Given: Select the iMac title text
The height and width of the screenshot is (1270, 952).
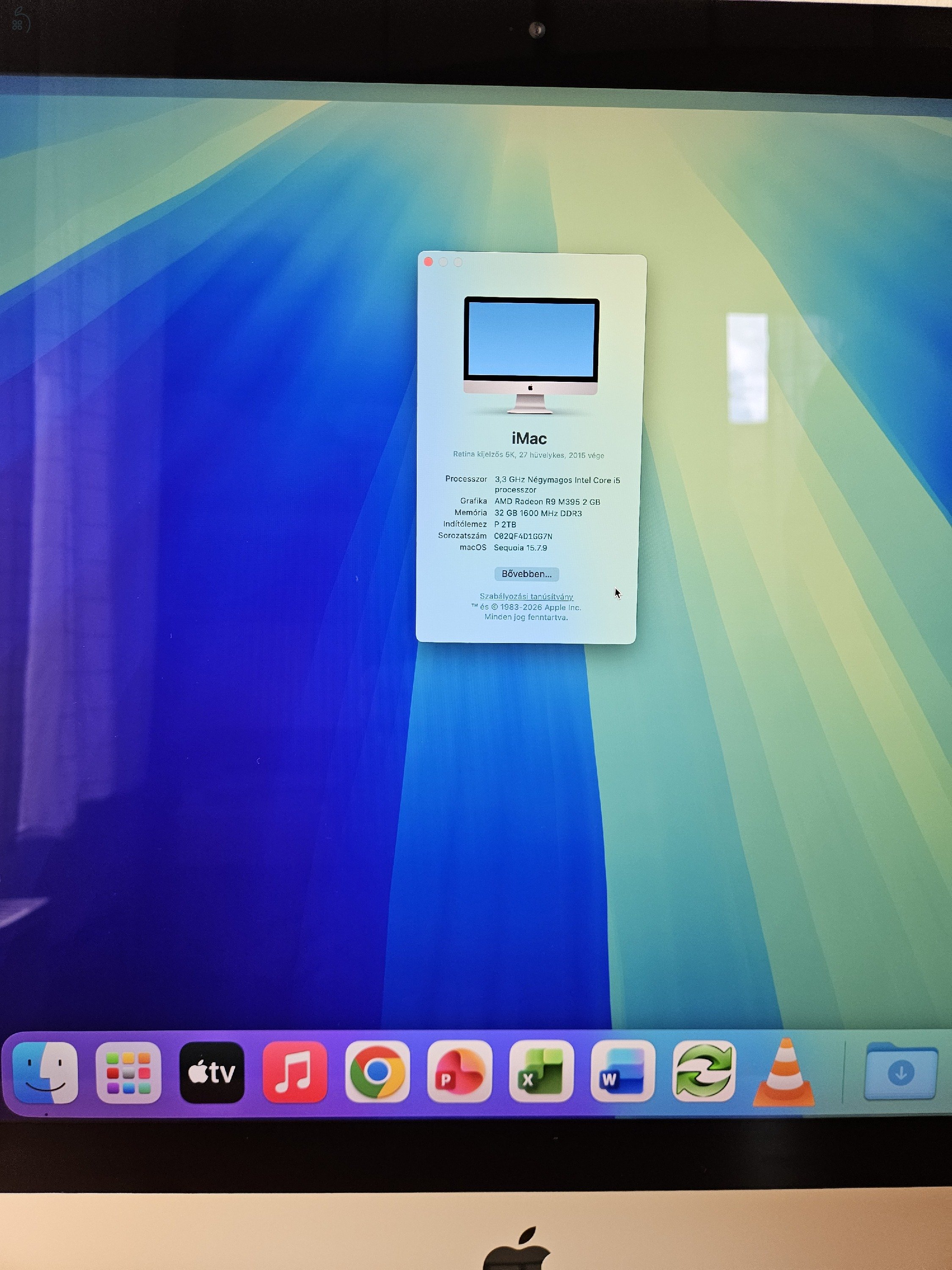Looking at the screenshot, I should click(x=529, y=439).
